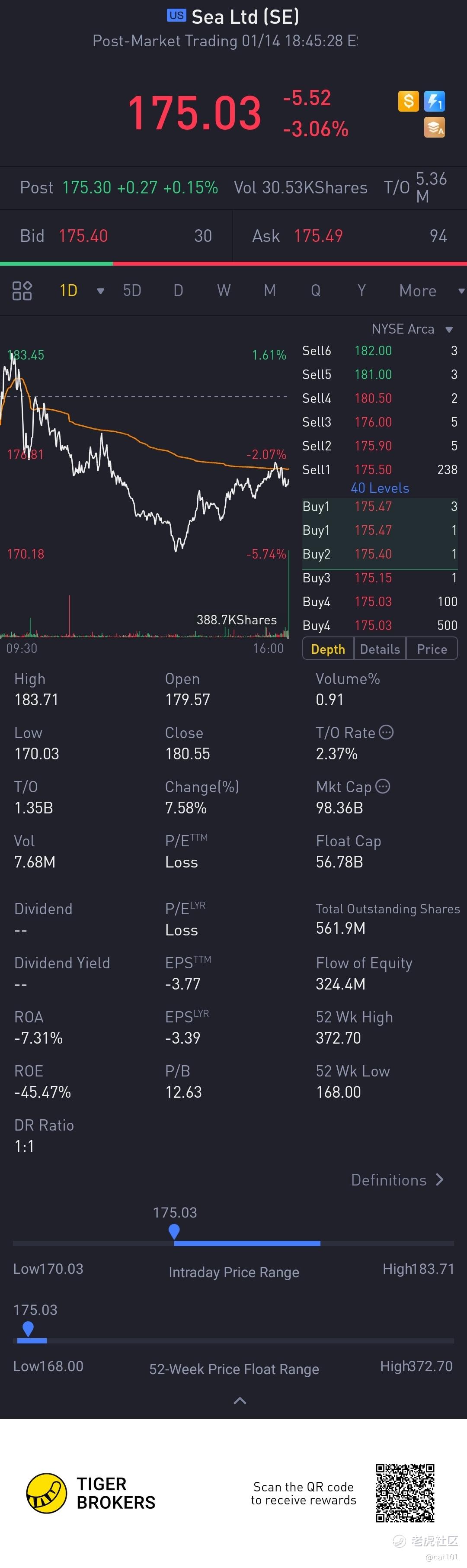Screen dimensions: 467x1568
Task: Tap the tan stacked-layers badge
Action: click(x=434, y=127)
